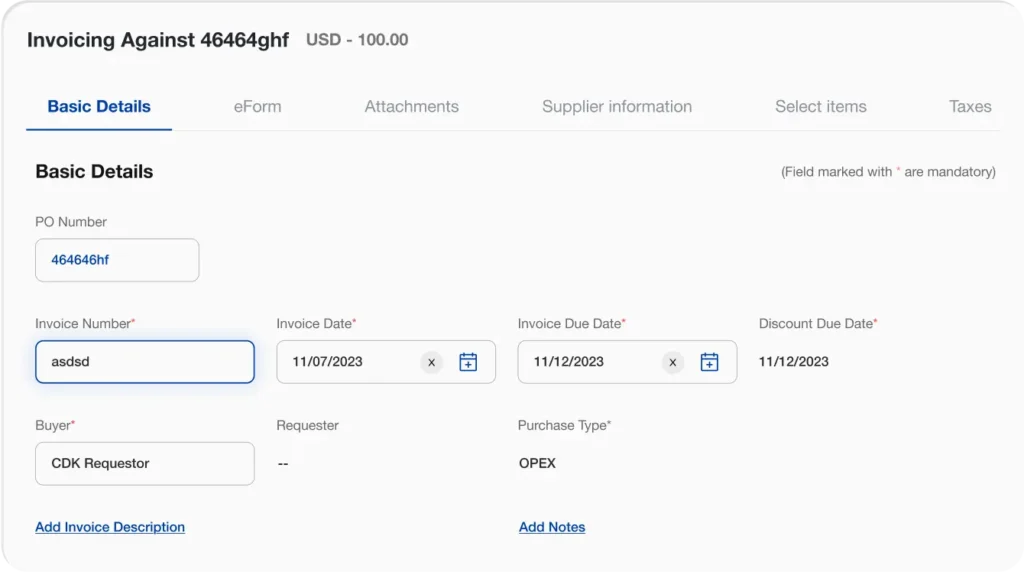This screenshot has width=1024, height=572.
Task: Clear the Invoice Date value 11/07/2023
Action: pyautogui.click(x=431, y=362)
